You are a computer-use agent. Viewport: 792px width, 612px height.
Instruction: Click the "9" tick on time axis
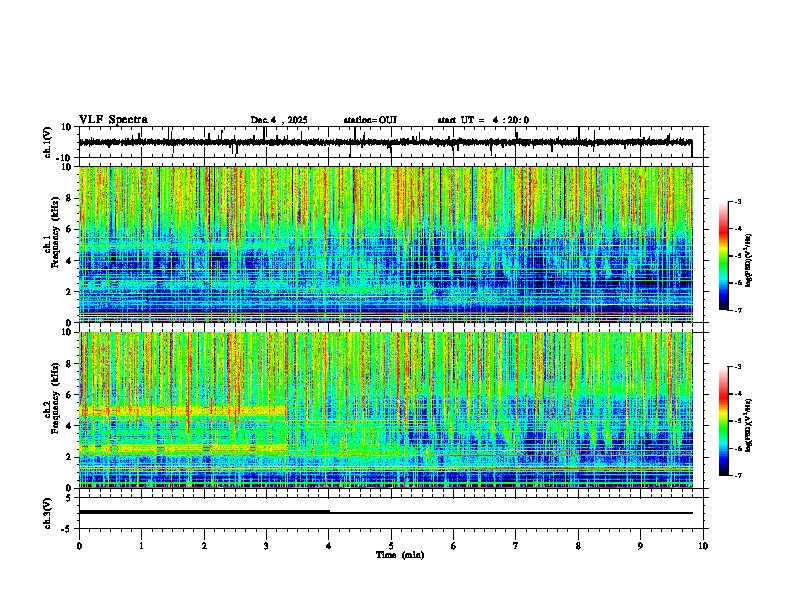tap(640, 546)
